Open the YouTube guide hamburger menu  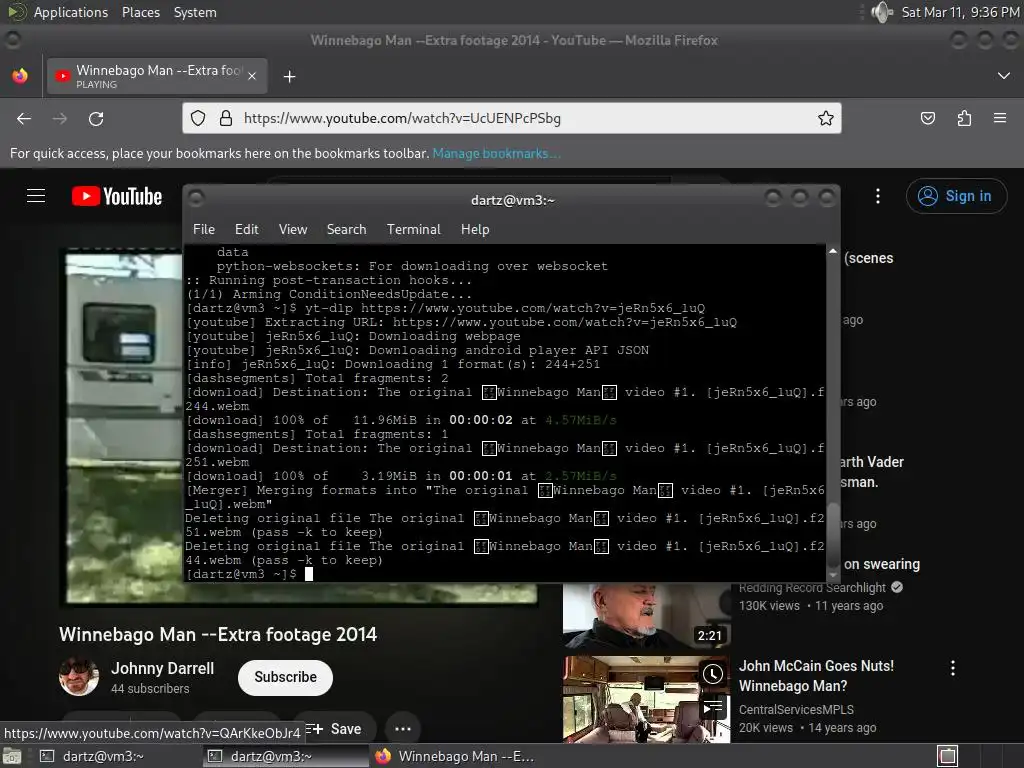tap(36, 195)
